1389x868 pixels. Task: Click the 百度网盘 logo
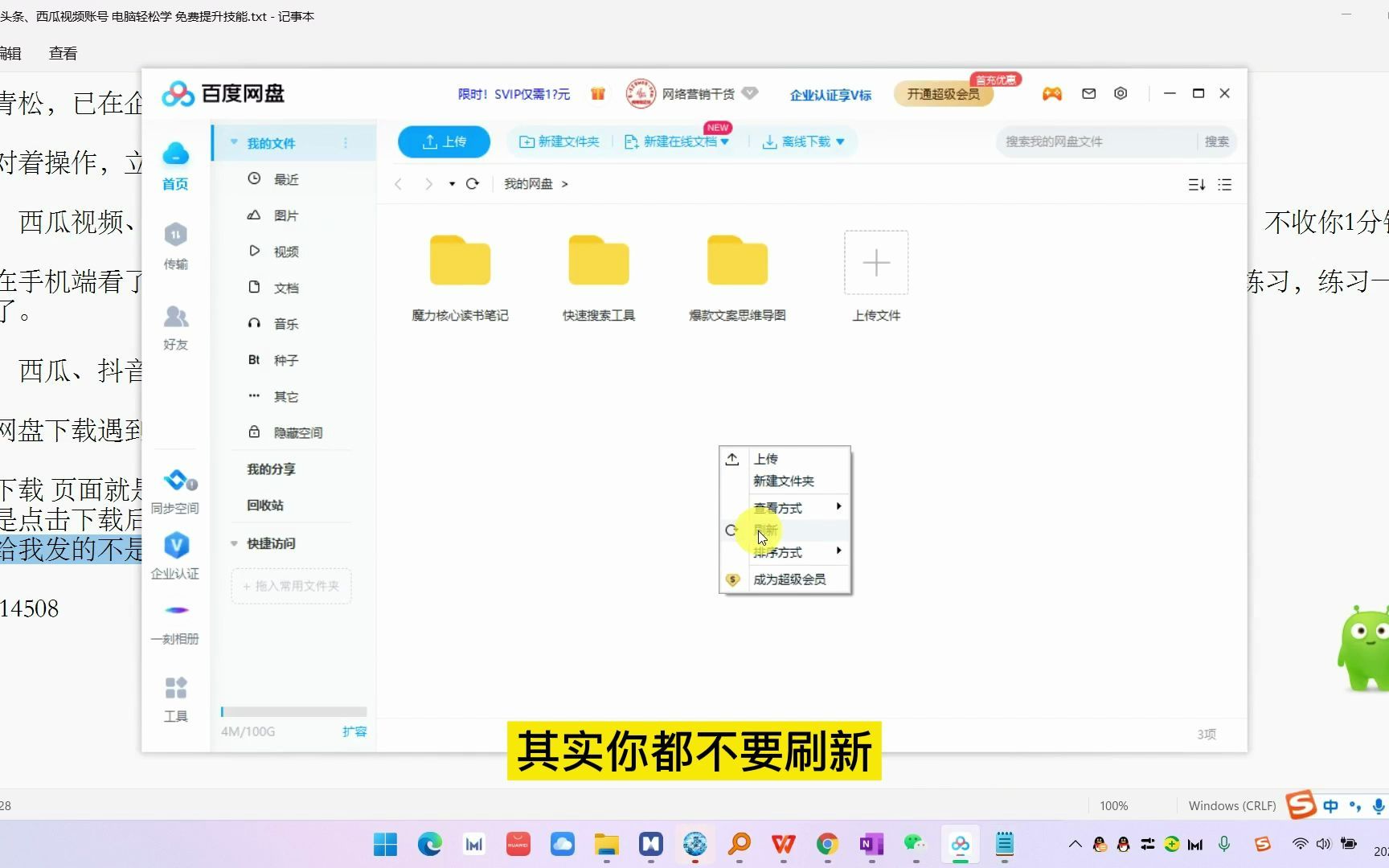(223, 94)
